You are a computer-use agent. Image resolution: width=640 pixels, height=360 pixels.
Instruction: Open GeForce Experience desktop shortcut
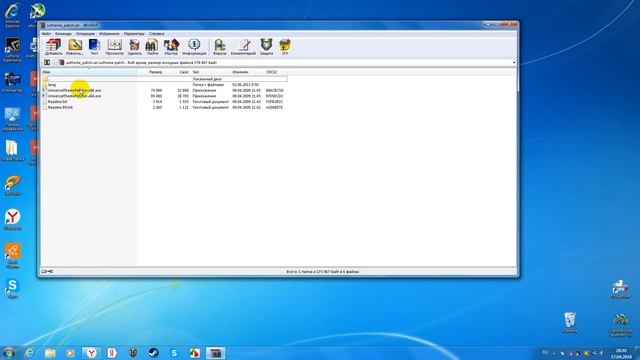click(x=12, y=50)
